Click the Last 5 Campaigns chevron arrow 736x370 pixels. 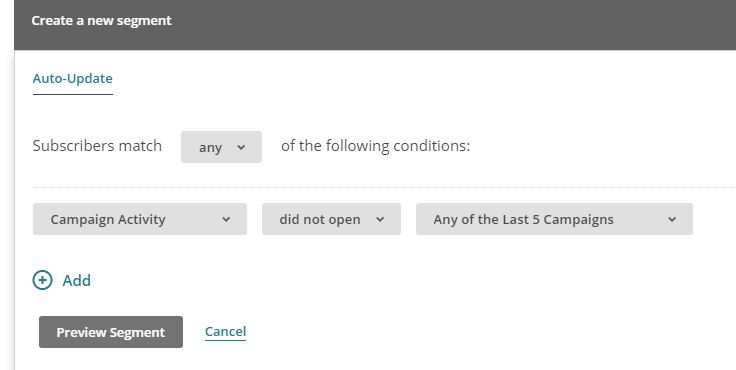(672, 219)
